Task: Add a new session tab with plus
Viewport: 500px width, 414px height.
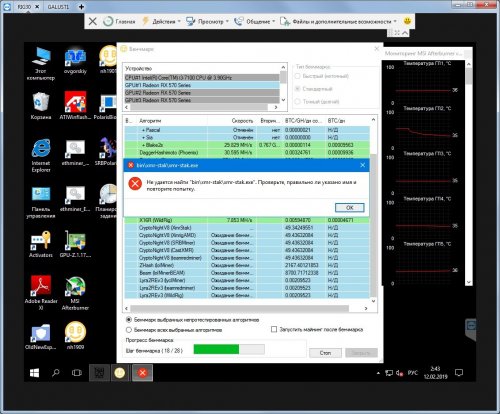Action: (x=81, y=6)
